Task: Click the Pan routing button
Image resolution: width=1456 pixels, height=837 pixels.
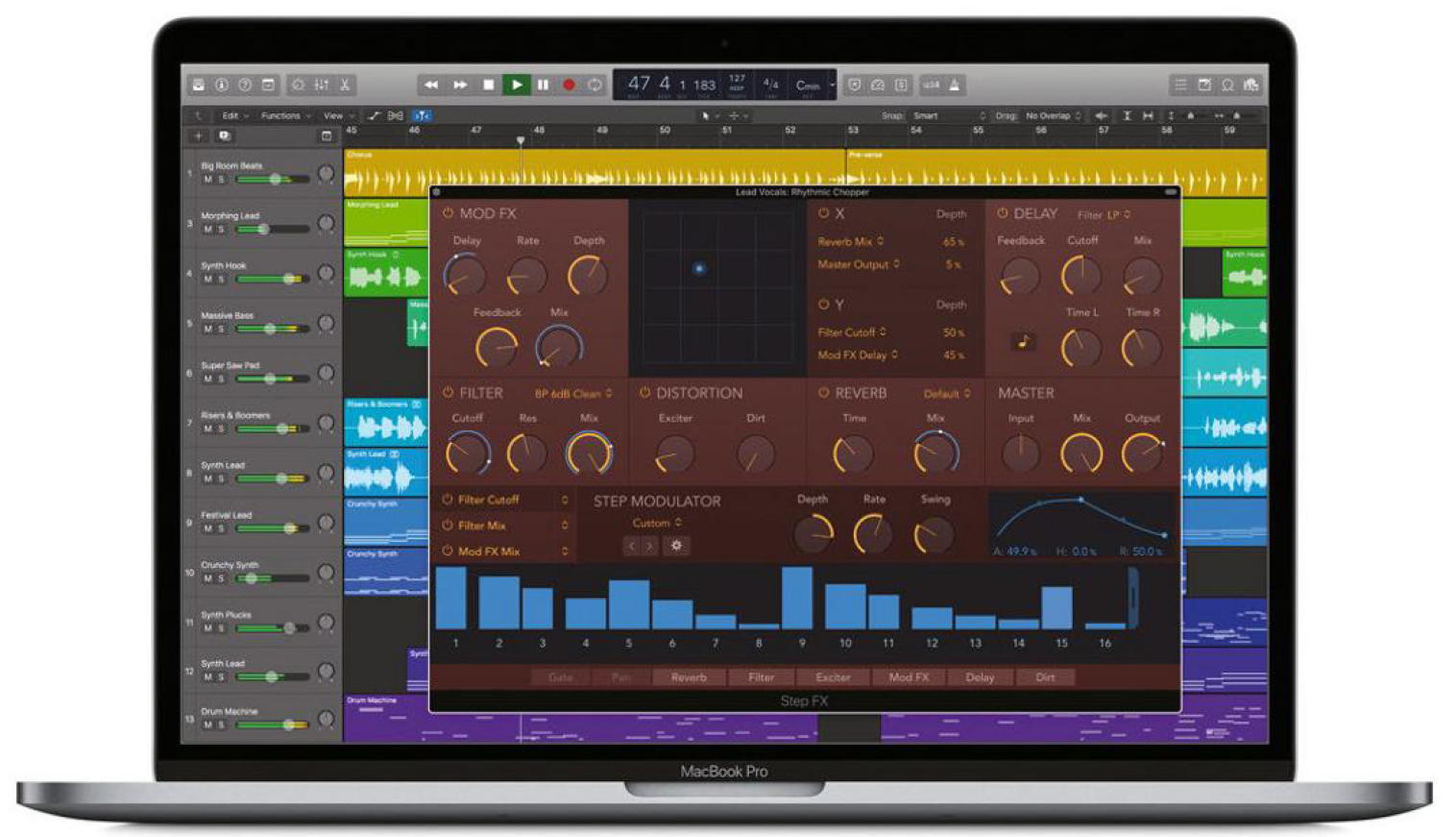Action: [x=621, y=677]
